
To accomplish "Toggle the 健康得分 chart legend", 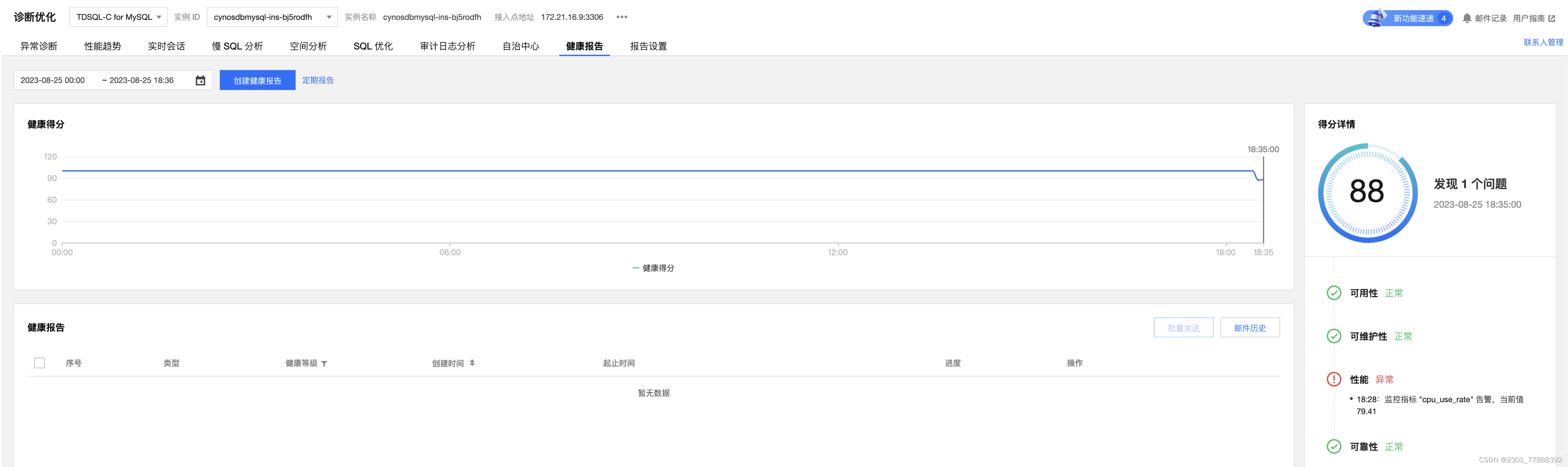I will 653,268.
